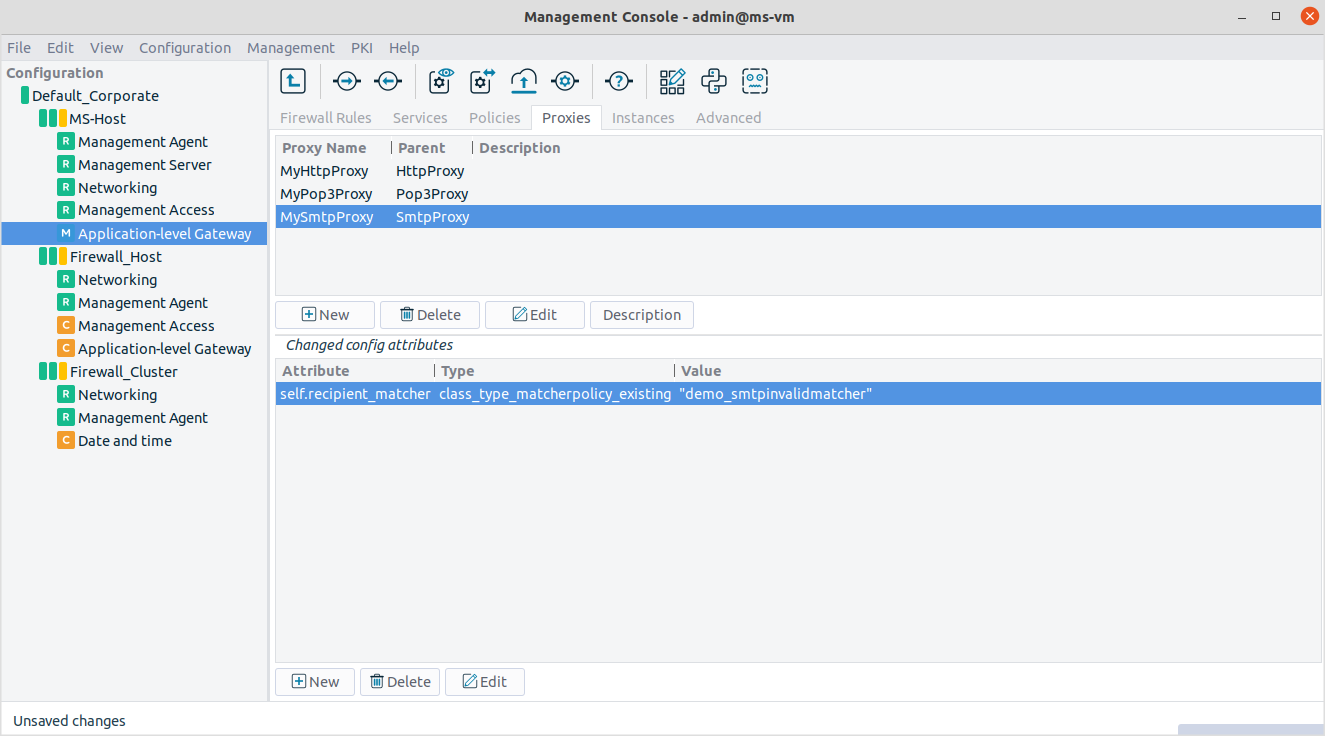The height and width of the screenshot is (736, 1325).
Task: Select Networking under Firewall_Host
Action: 118,280
